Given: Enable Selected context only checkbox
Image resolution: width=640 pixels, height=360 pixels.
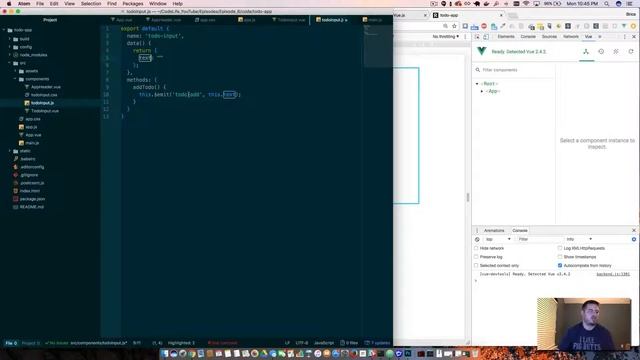Looking at the screenshot, I should (476, 265).
